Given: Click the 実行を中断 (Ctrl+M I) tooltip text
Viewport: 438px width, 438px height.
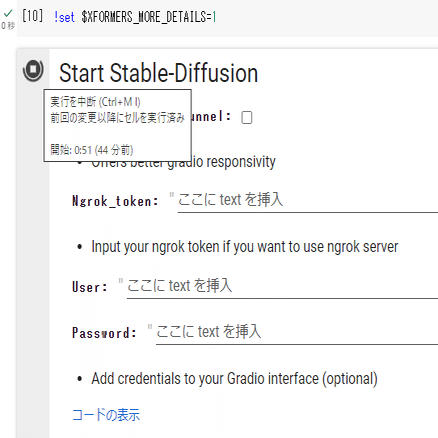Looking at the screenshot, I should [x=95, y=102].
